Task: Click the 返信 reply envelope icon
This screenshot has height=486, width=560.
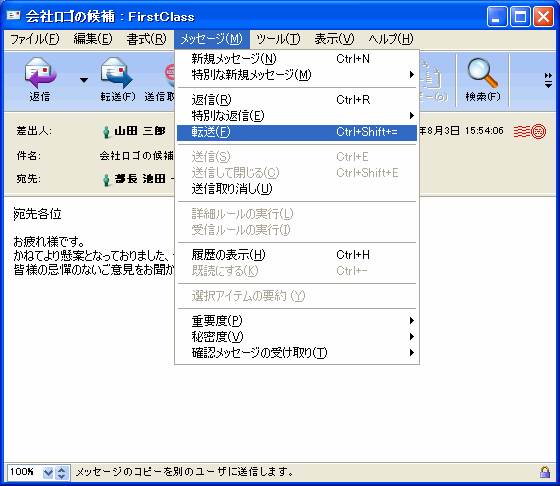Action: (40, 73)
